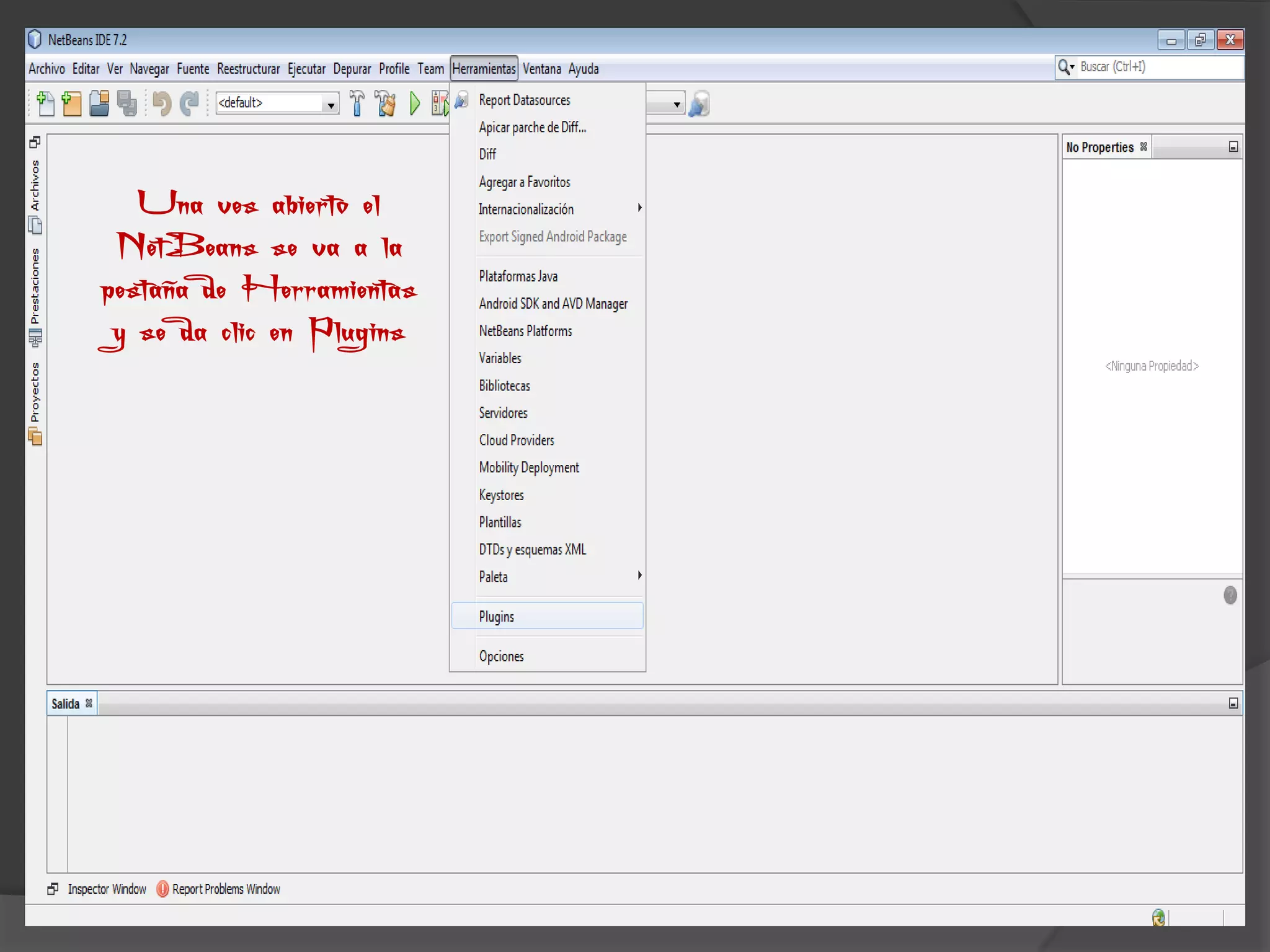Screen dimensions: 1270x952
Task: Click Inspector Window button
Action: pyautogui.click(x=107, y=889)
